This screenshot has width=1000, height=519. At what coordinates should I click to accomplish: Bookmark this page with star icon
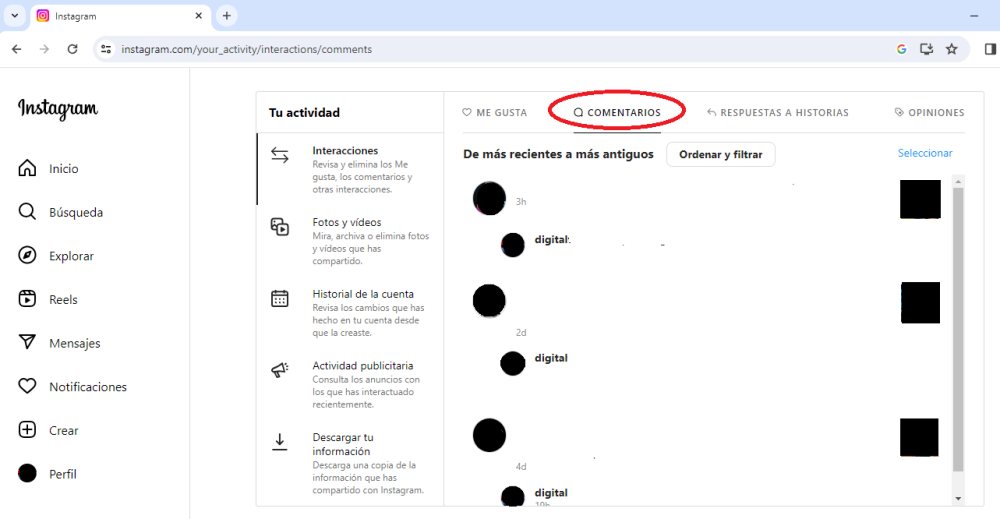tap(951, 49)
